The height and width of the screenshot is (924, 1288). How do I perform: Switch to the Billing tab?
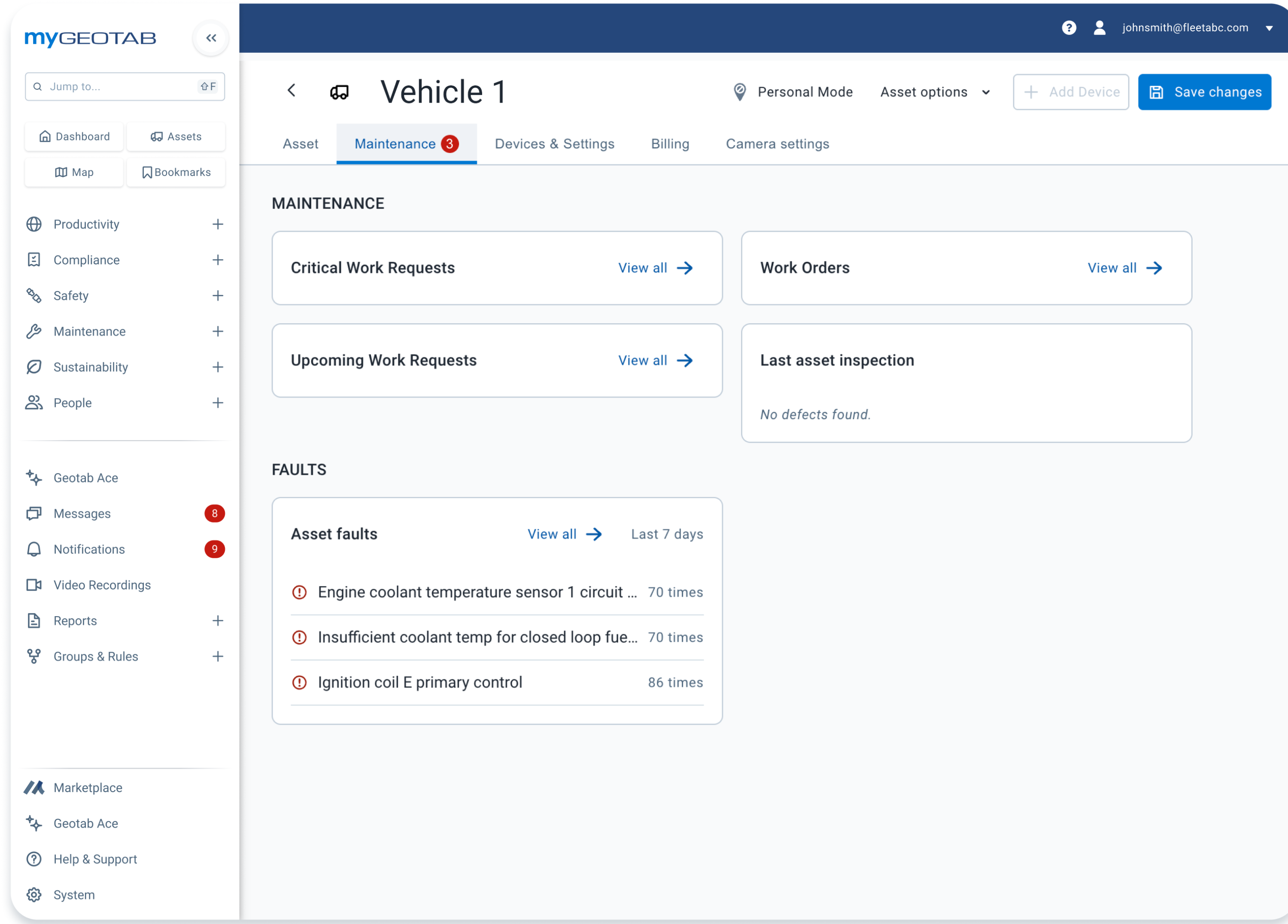(670, 144)
